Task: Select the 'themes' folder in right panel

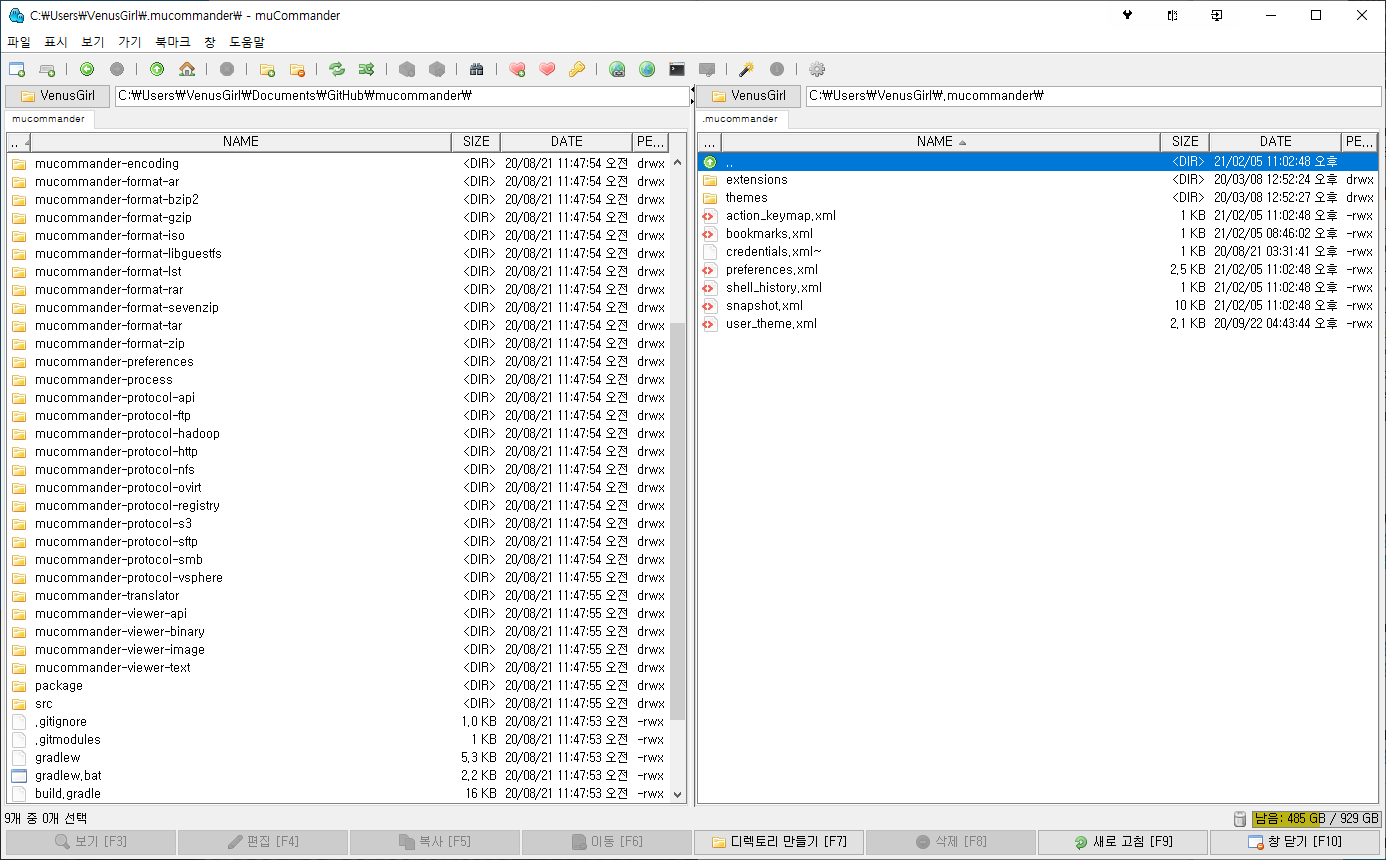Action: click(x=1038, y=198)
